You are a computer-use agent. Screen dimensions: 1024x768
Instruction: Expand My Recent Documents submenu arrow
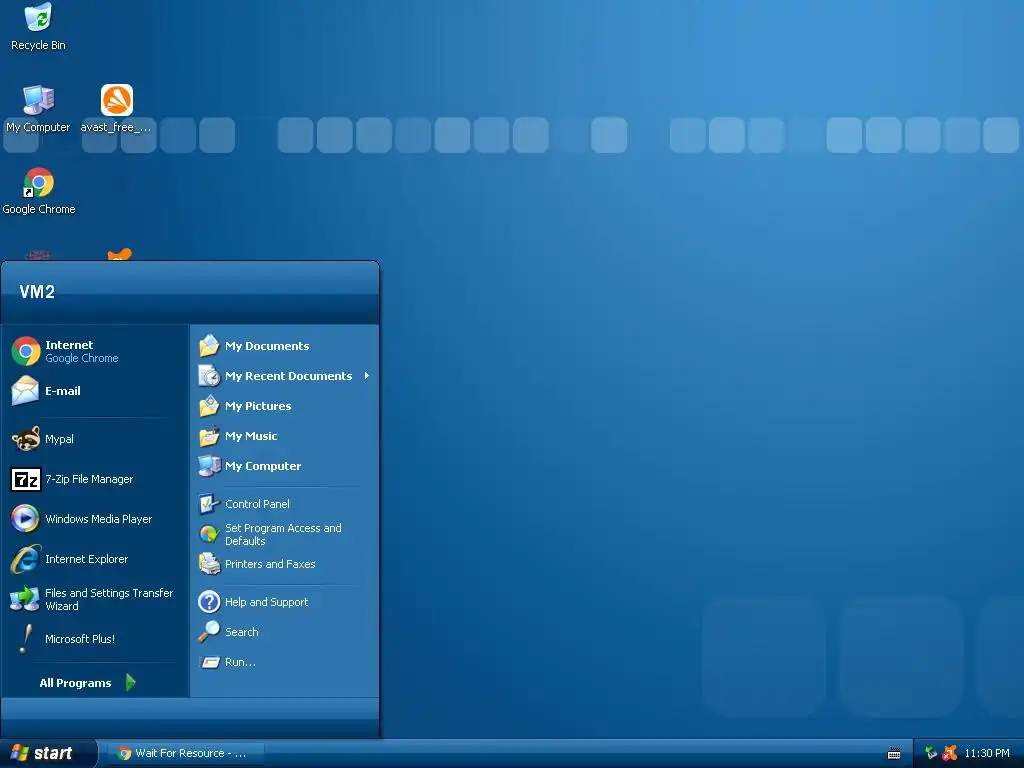(367, 376)
